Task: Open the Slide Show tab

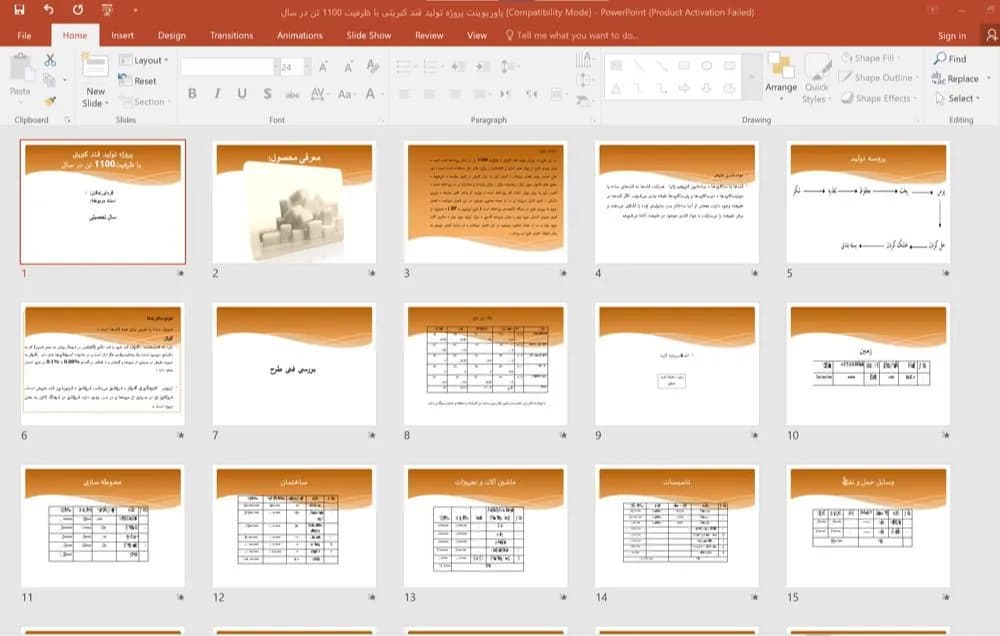Action: [x=369, y=35]
